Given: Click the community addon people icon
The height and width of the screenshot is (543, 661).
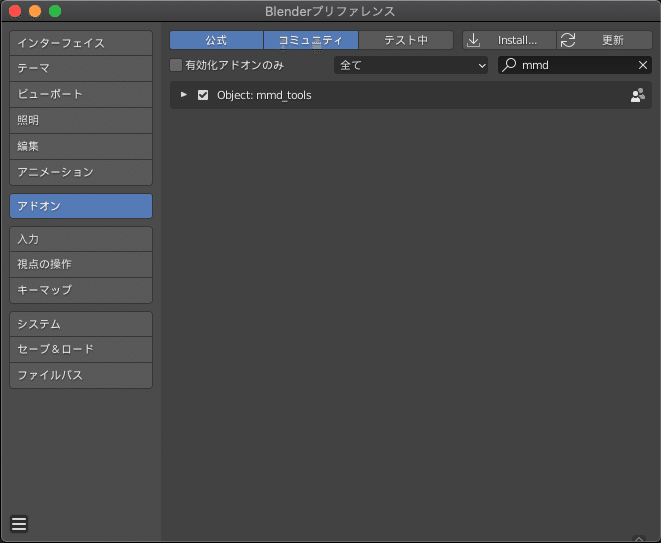Looking at the screenshot, I should coord(637,95).
